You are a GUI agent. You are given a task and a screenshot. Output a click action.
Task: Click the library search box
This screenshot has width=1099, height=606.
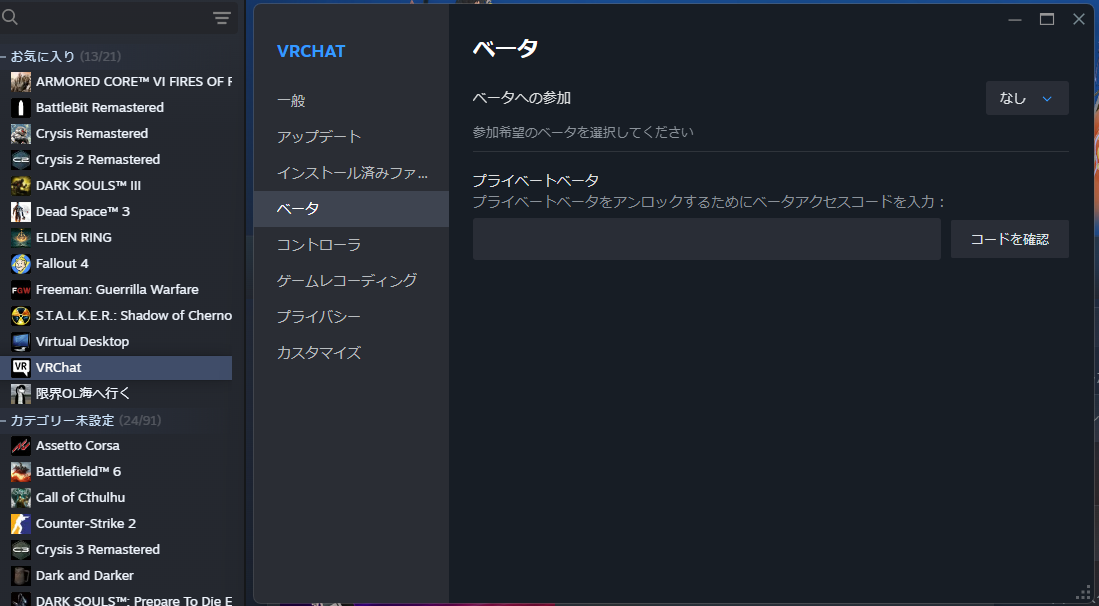105,18
